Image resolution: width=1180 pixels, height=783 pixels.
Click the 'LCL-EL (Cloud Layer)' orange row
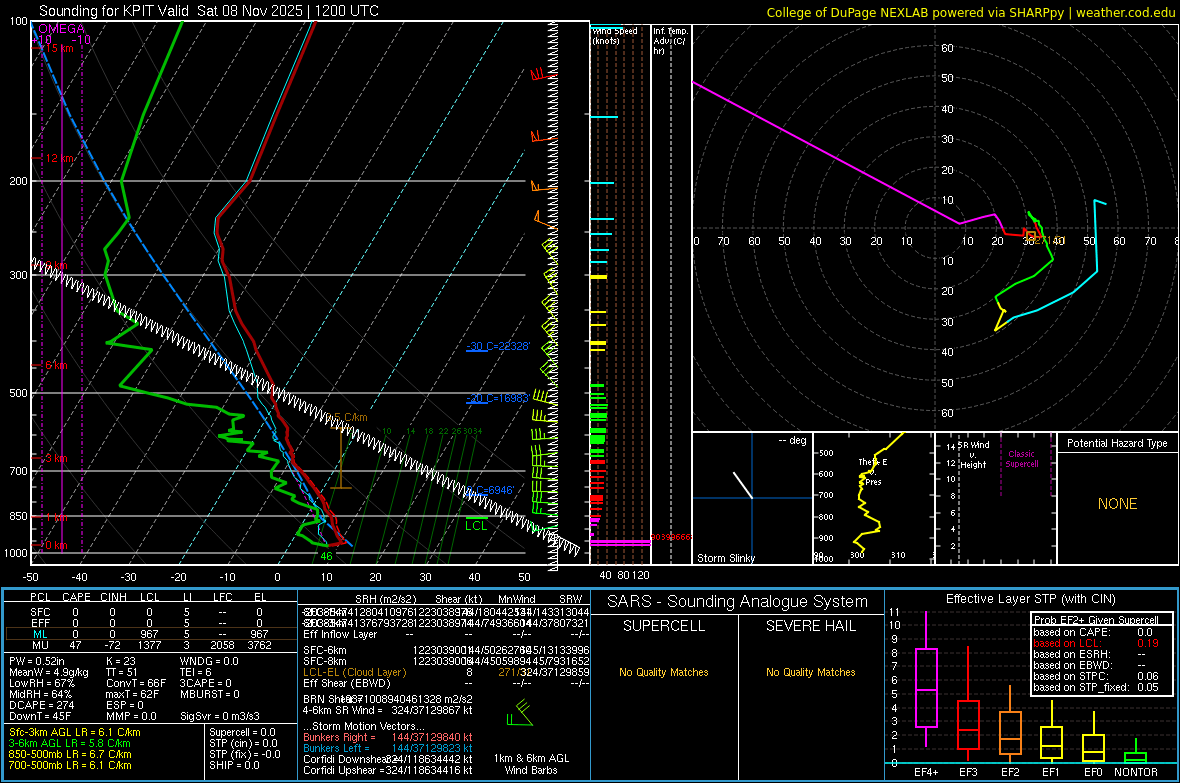point(446,672)
